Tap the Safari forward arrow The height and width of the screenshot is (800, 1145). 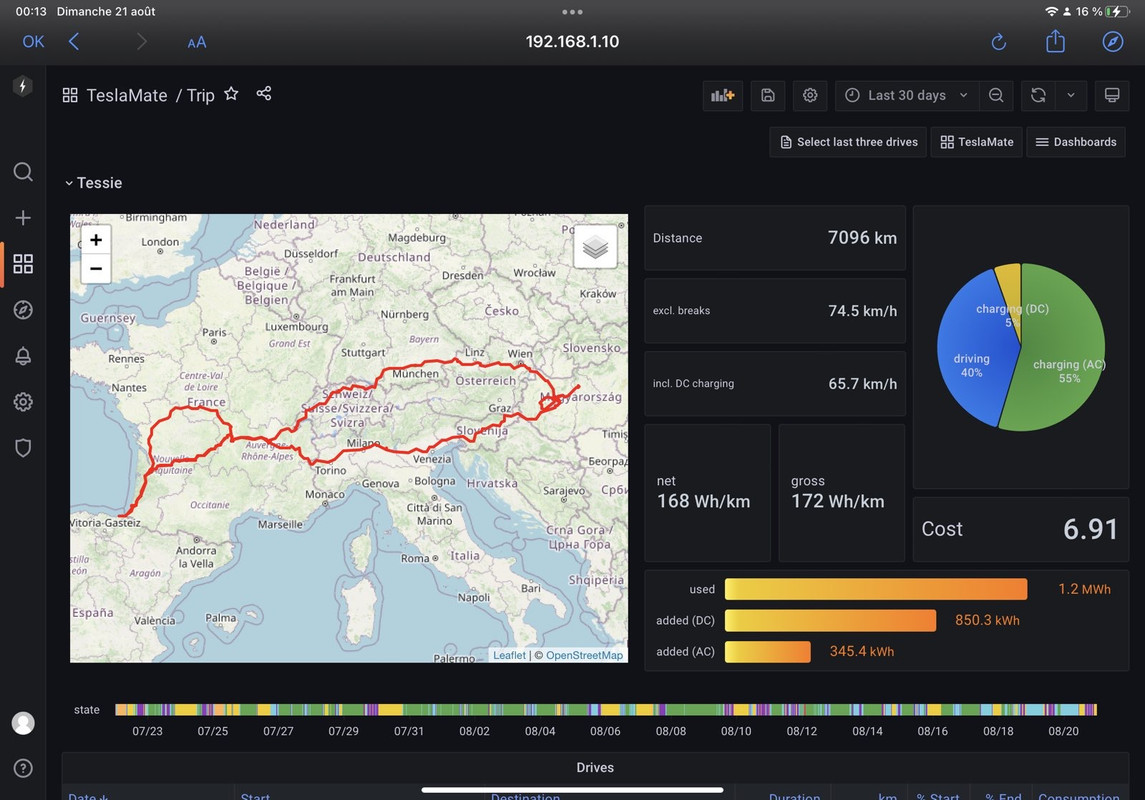click(142, 42)
